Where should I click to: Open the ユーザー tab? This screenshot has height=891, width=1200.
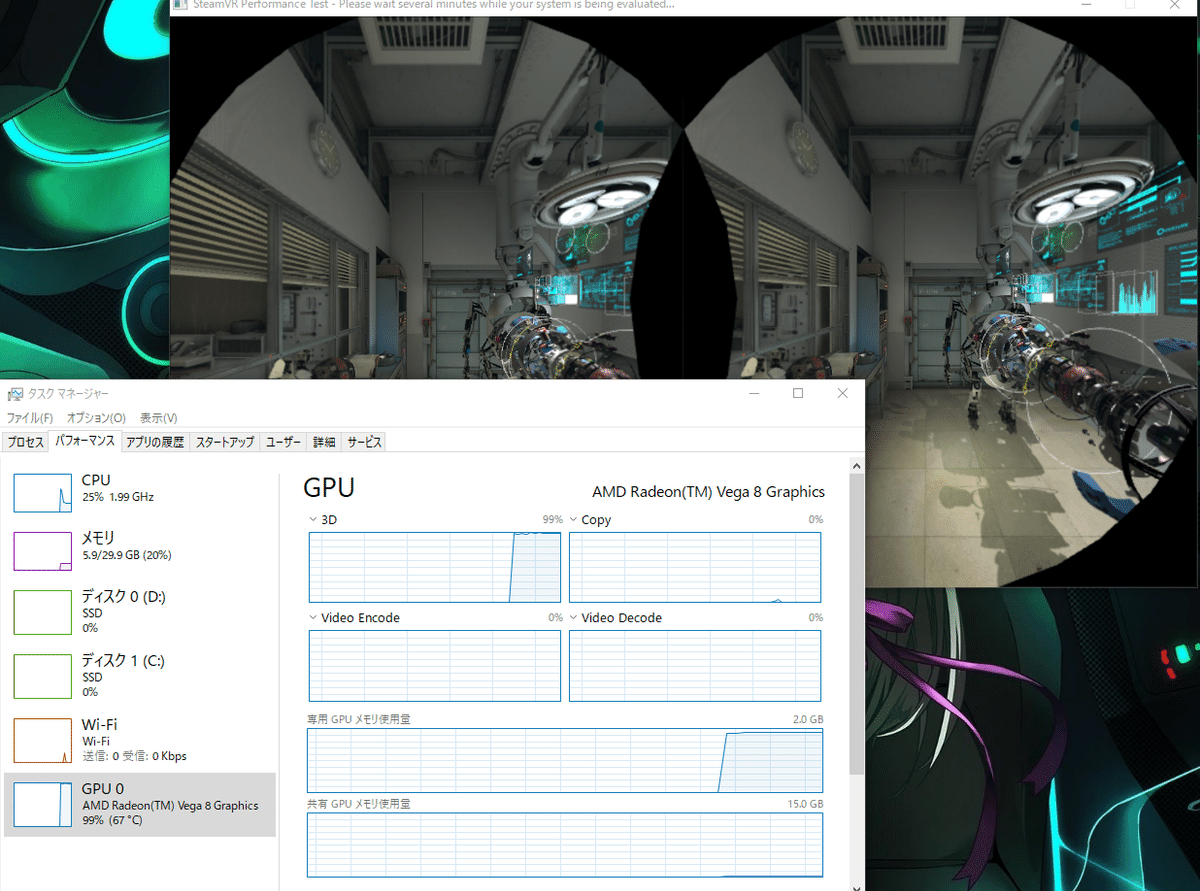pyautogui.click(x=284, y=442)
